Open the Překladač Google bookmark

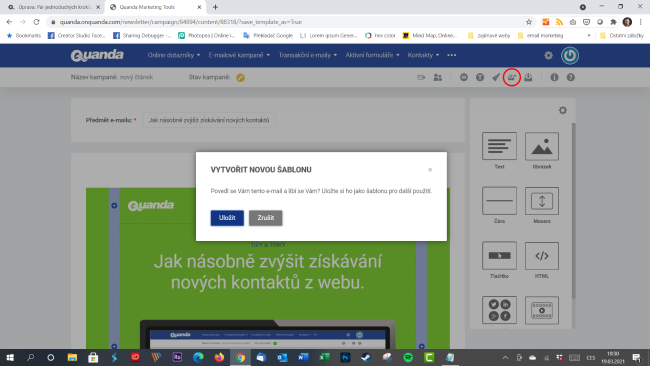click(268, 36)
